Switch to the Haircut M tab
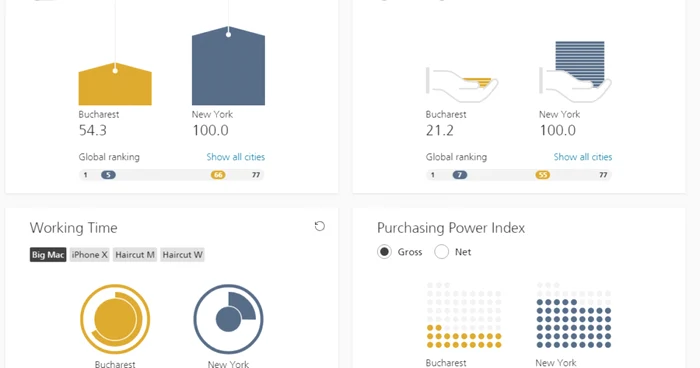 pyautogui.click(x=135, y=255)
